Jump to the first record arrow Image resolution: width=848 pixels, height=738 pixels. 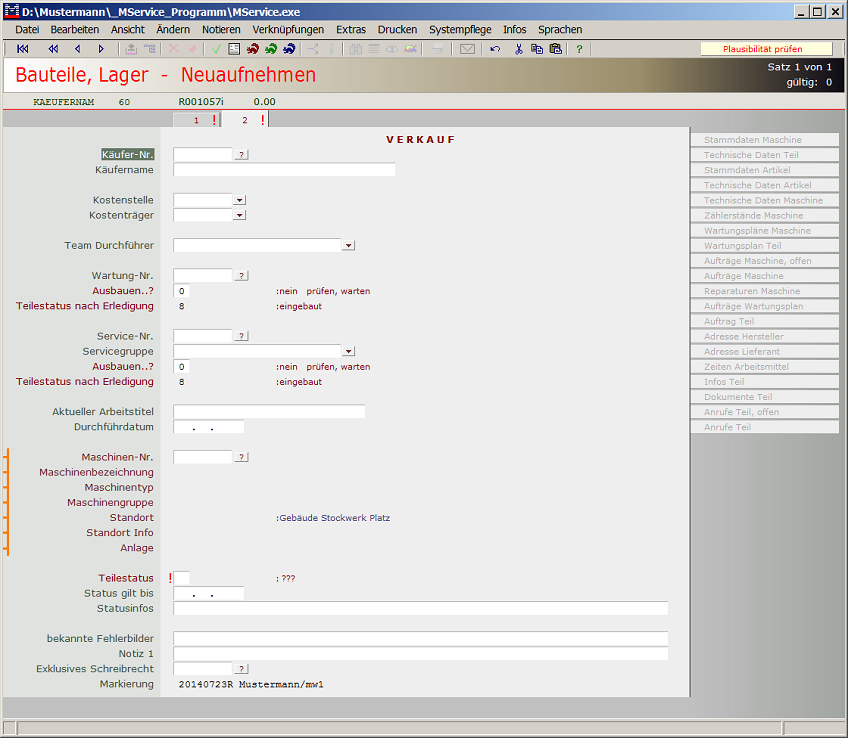pyautogui.click(x=23, y=49)
